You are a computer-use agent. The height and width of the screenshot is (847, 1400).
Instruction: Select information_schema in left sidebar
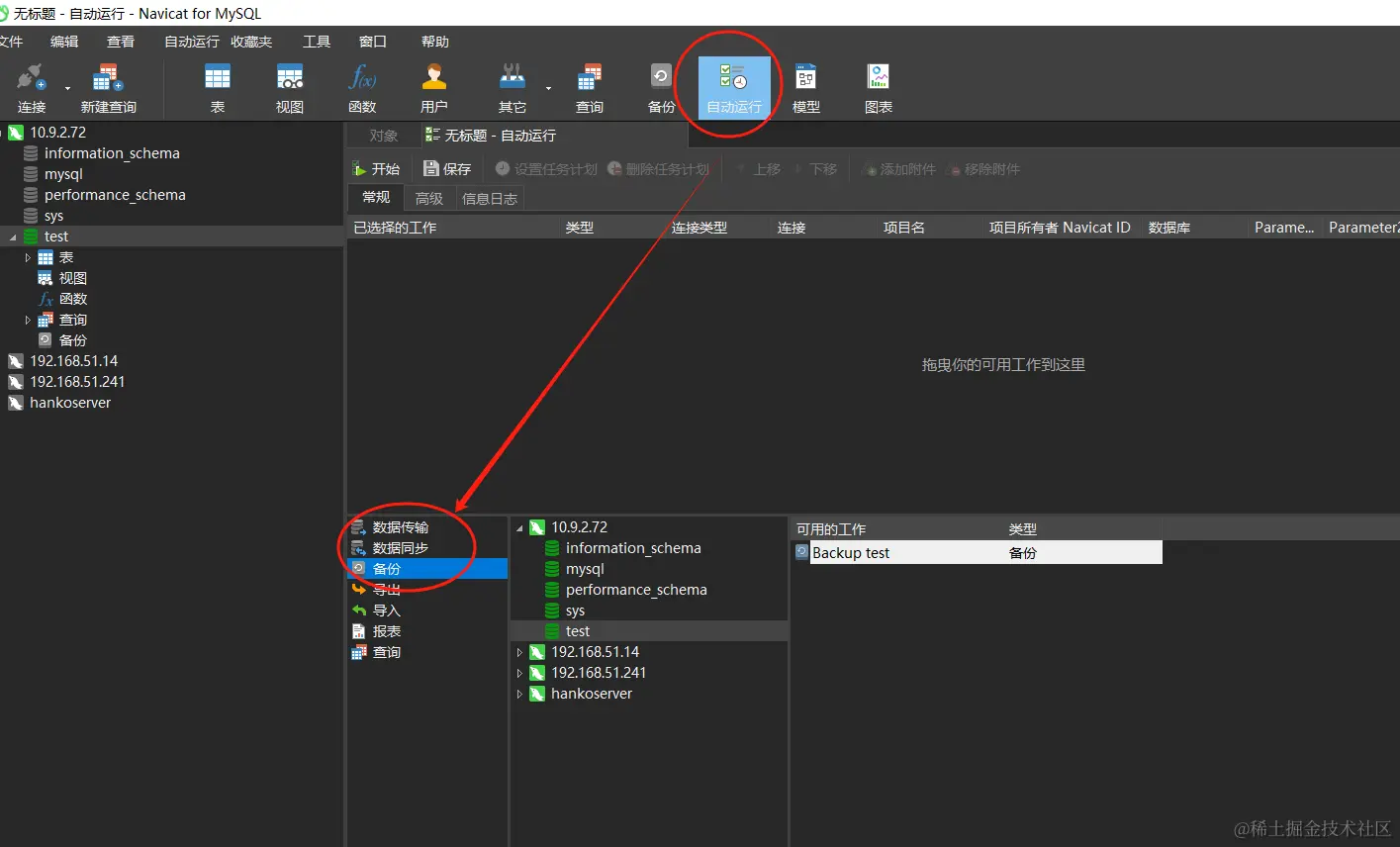[112, 153]
